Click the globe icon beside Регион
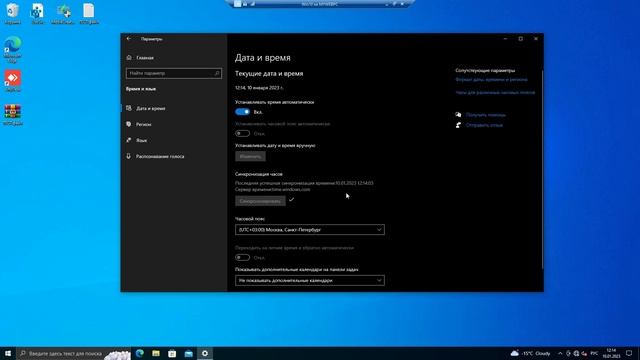640x360 pixels. pos(129,124)
